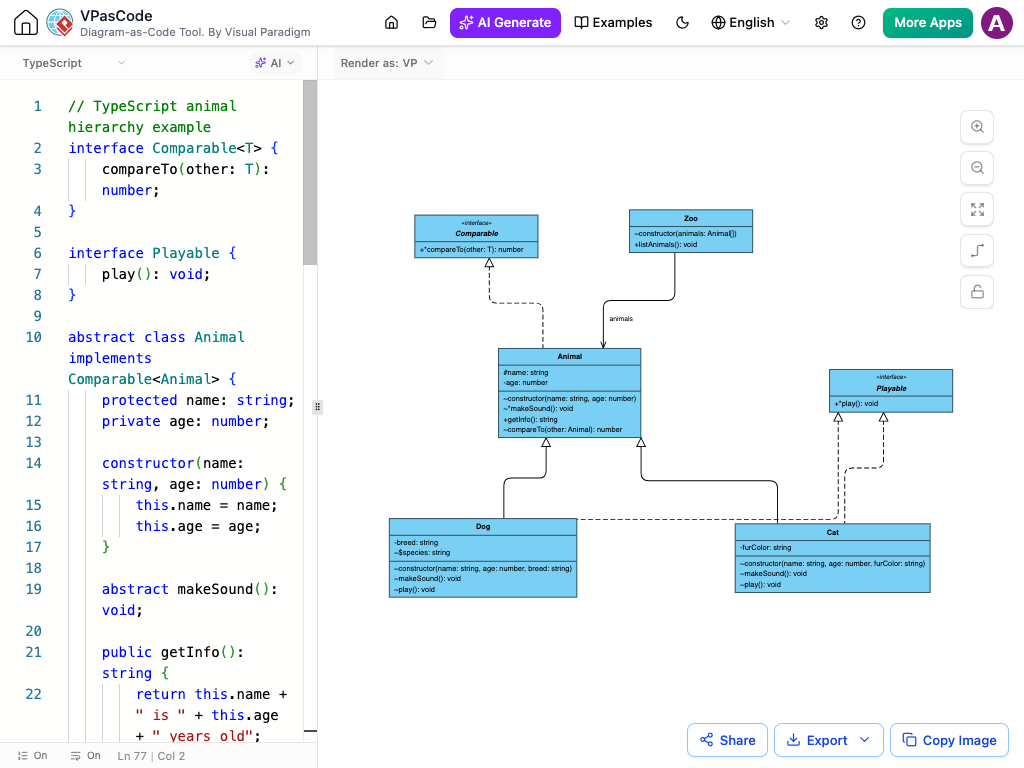Open the user avatar A menu
The image size is (1024, 768).
click(997, 23)
